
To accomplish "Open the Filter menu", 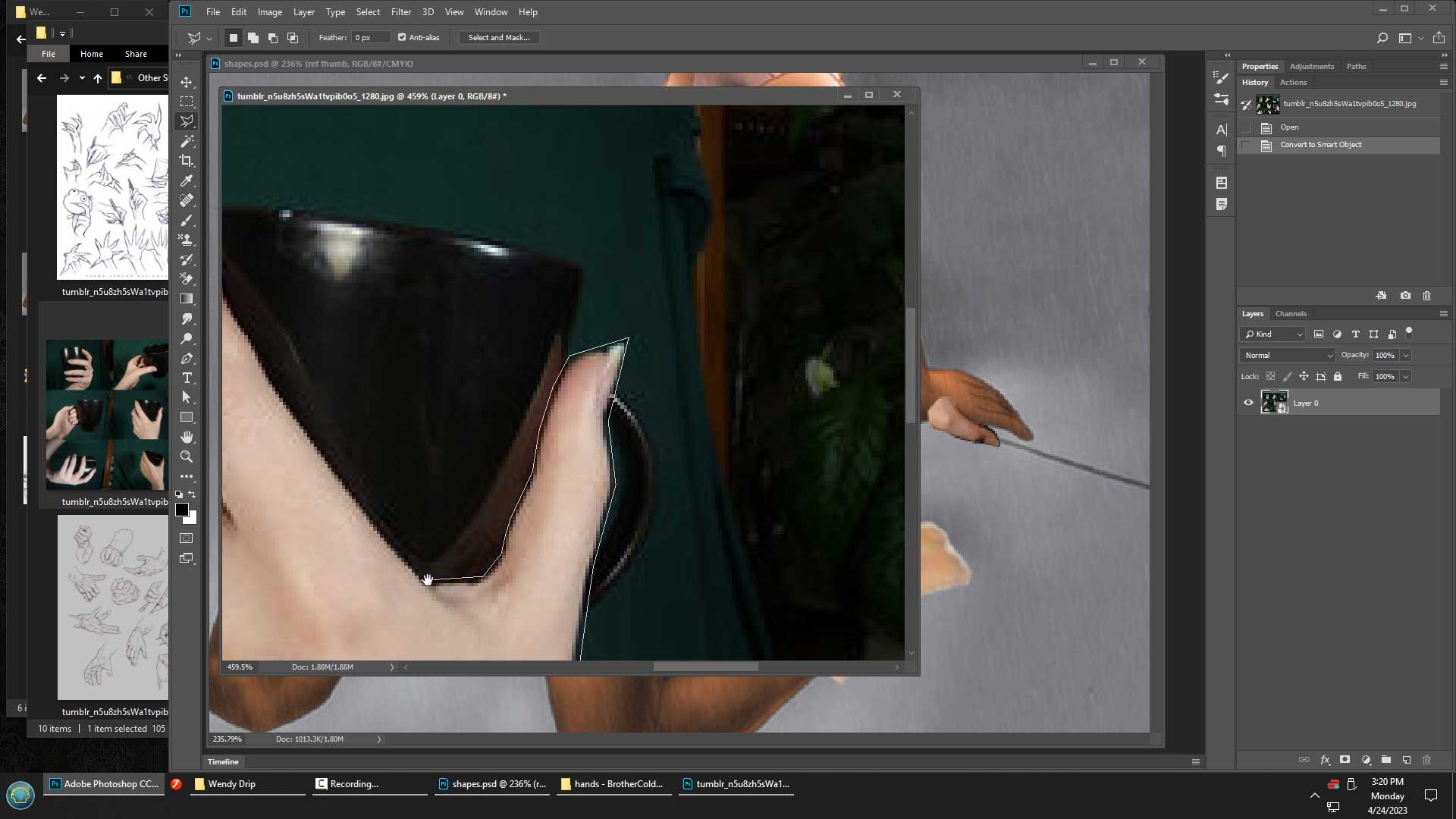I will pyautogui.click(x=400, y=12).
